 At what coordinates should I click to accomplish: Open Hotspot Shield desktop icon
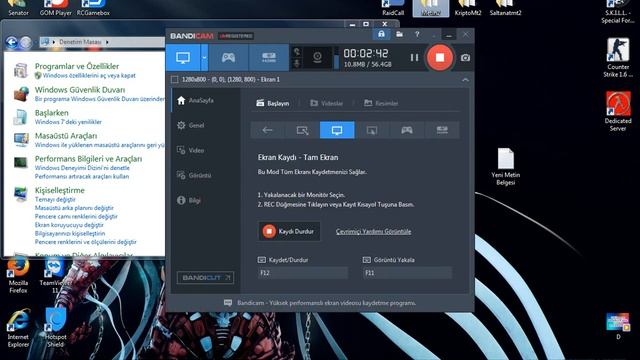(x=56, y=328)
